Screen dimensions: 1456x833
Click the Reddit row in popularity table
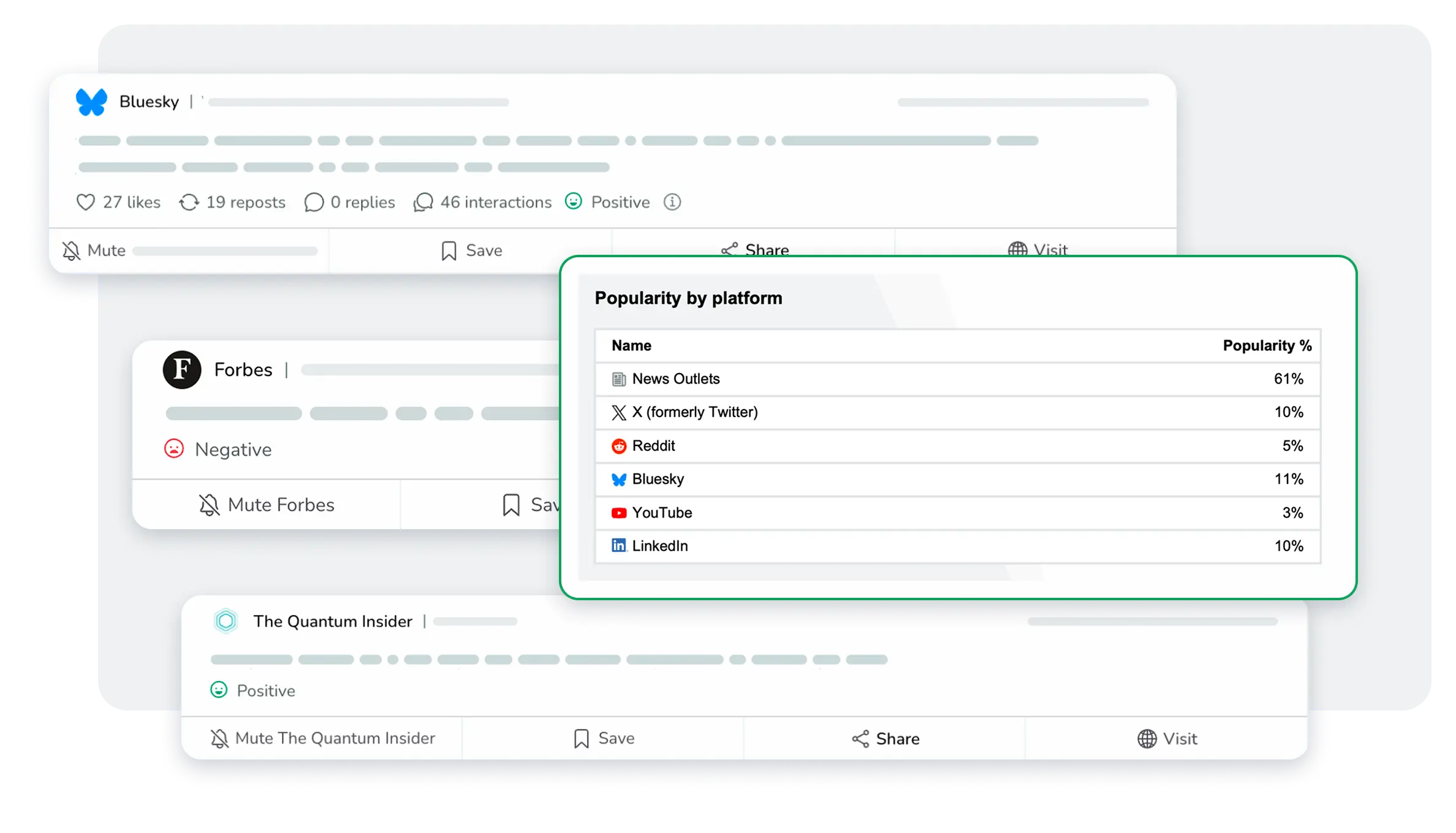[x=653, y=446]
